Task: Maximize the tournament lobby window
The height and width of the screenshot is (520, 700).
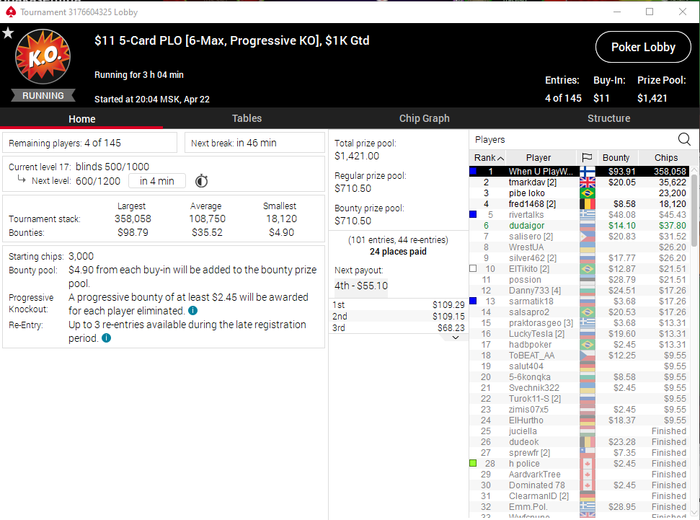Action: 650,12
